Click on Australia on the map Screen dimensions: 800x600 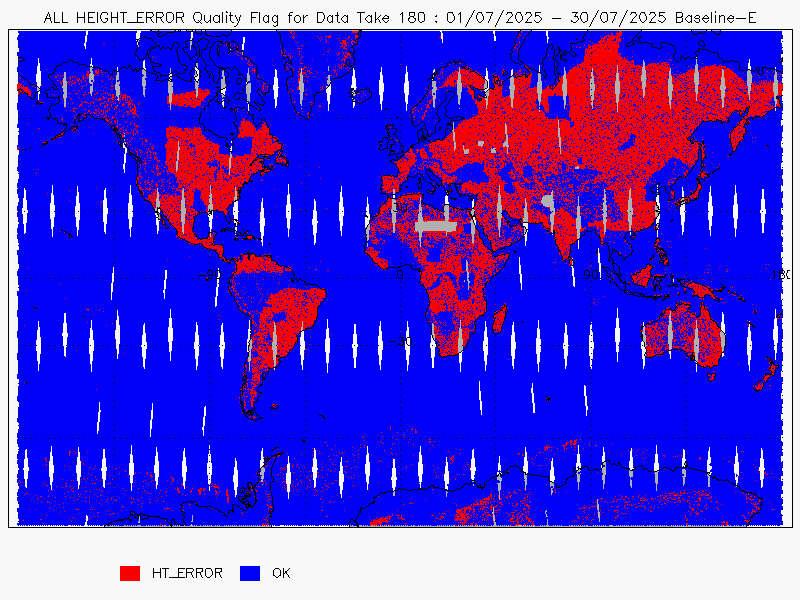[x=683, y=334]
